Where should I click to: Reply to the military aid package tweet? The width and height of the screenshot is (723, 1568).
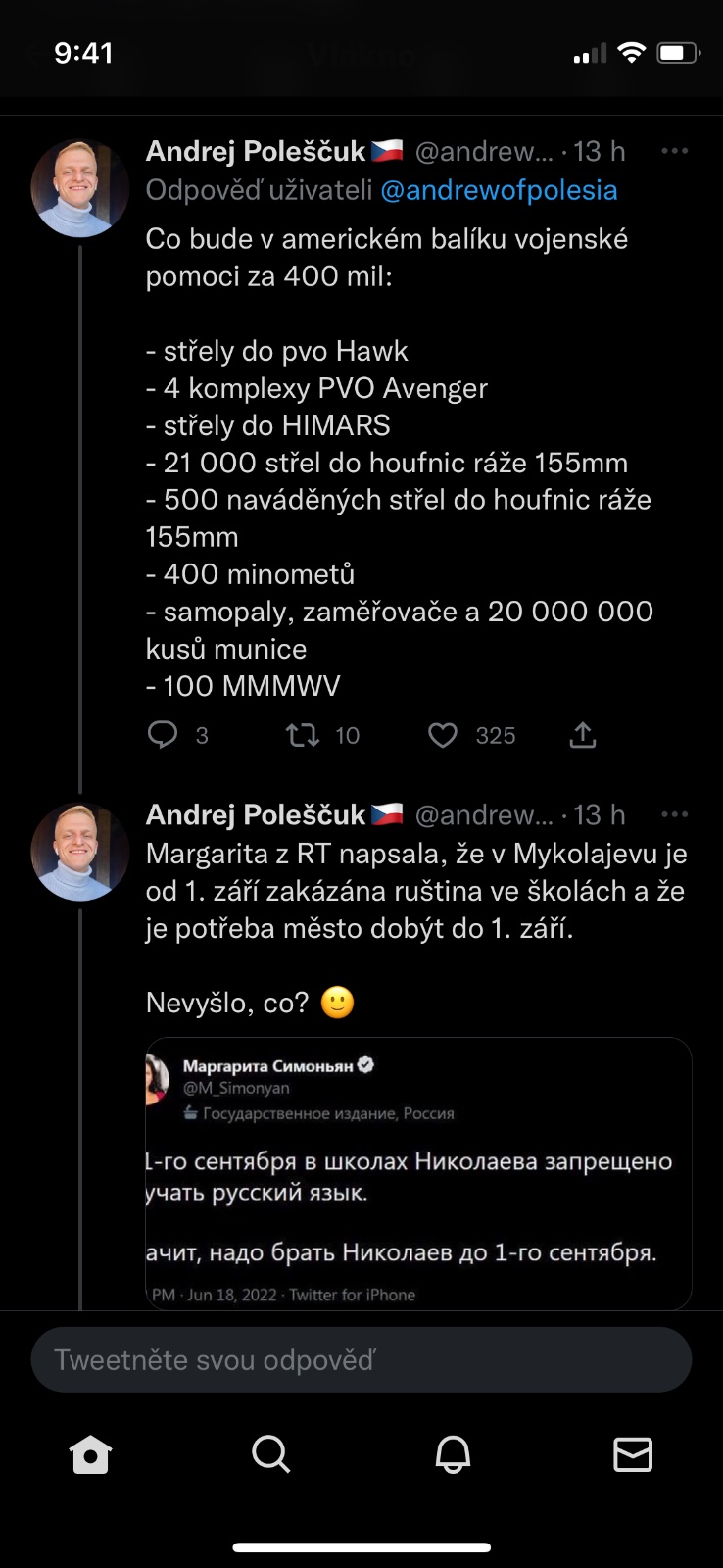[163, 735]
